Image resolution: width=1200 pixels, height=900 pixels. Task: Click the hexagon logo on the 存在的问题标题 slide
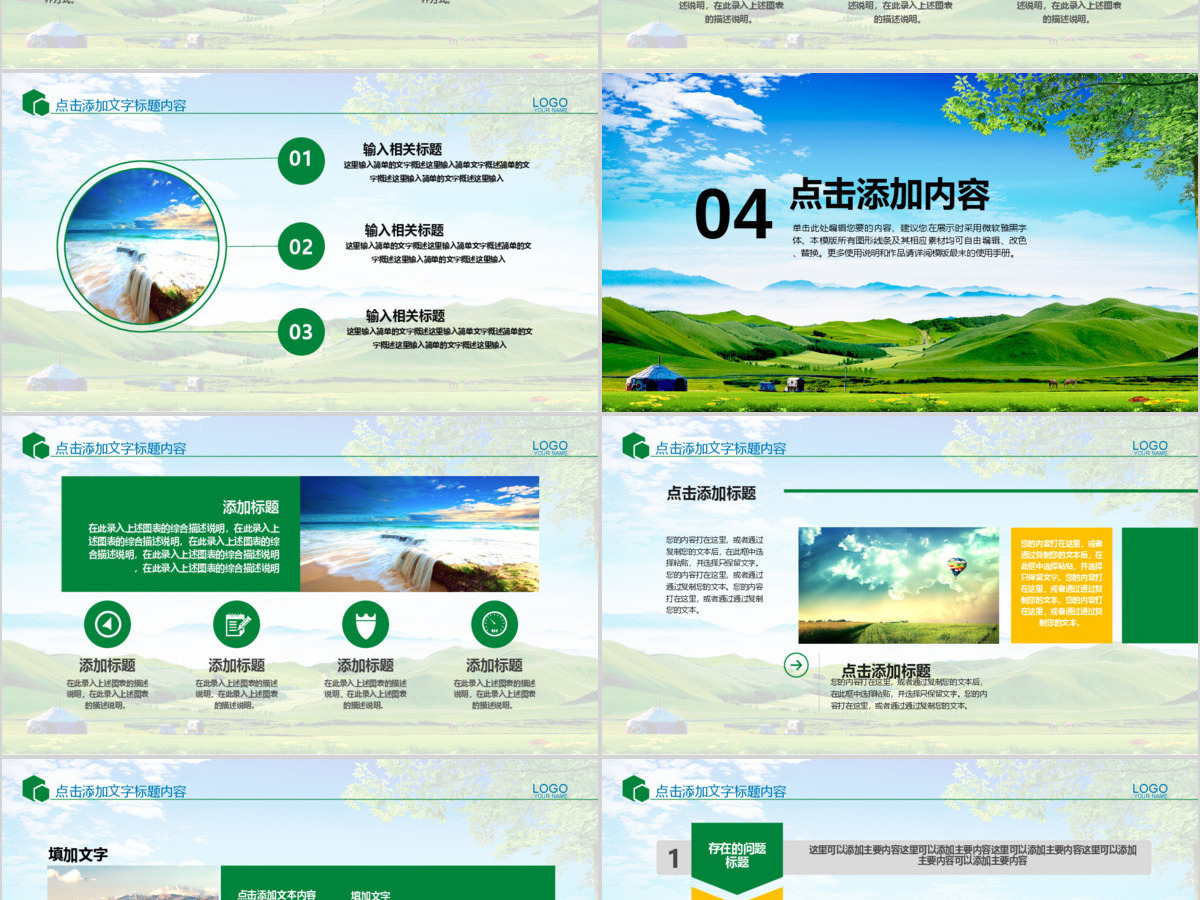pos(636,789)
